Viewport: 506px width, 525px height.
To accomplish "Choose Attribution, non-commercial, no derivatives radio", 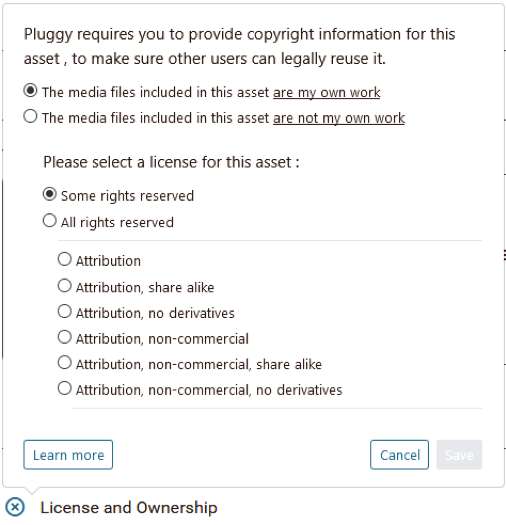I will coord(65,388).
